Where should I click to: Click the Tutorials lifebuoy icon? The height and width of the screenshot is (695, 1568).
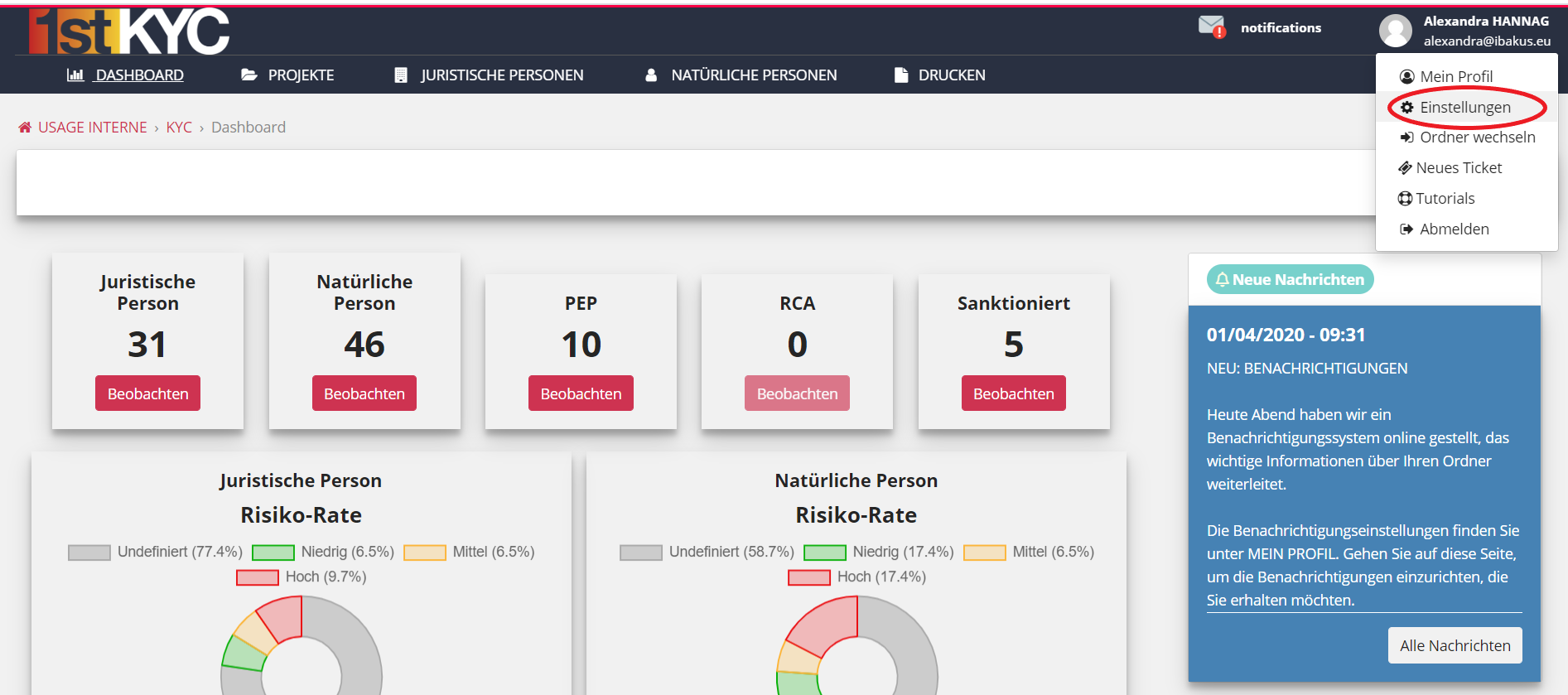click(x=1405, y=199)
